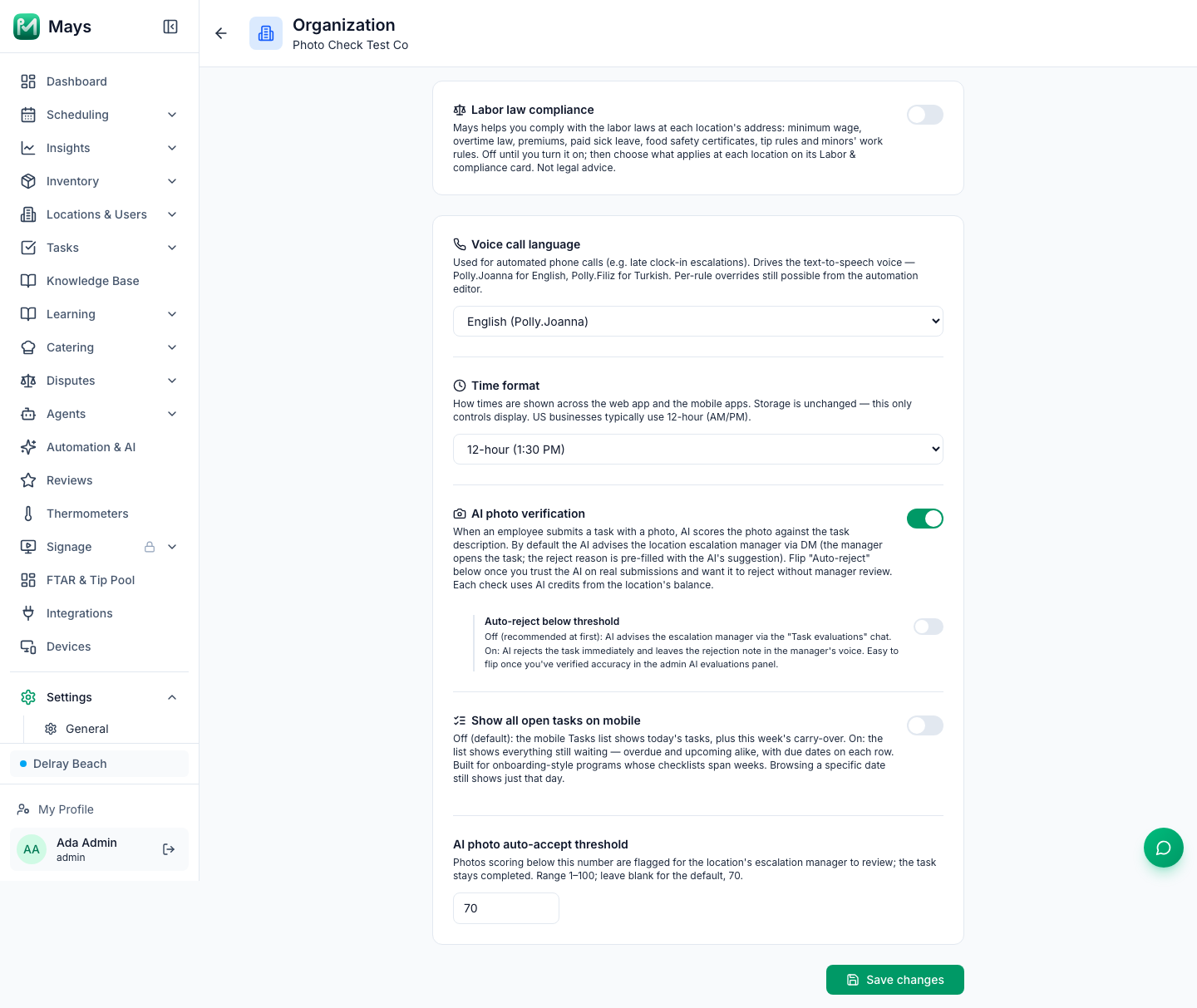This screenshot has height=1008, width=1197.
Task: Select the Delray Beach location
Action: (x=99, y=764)
